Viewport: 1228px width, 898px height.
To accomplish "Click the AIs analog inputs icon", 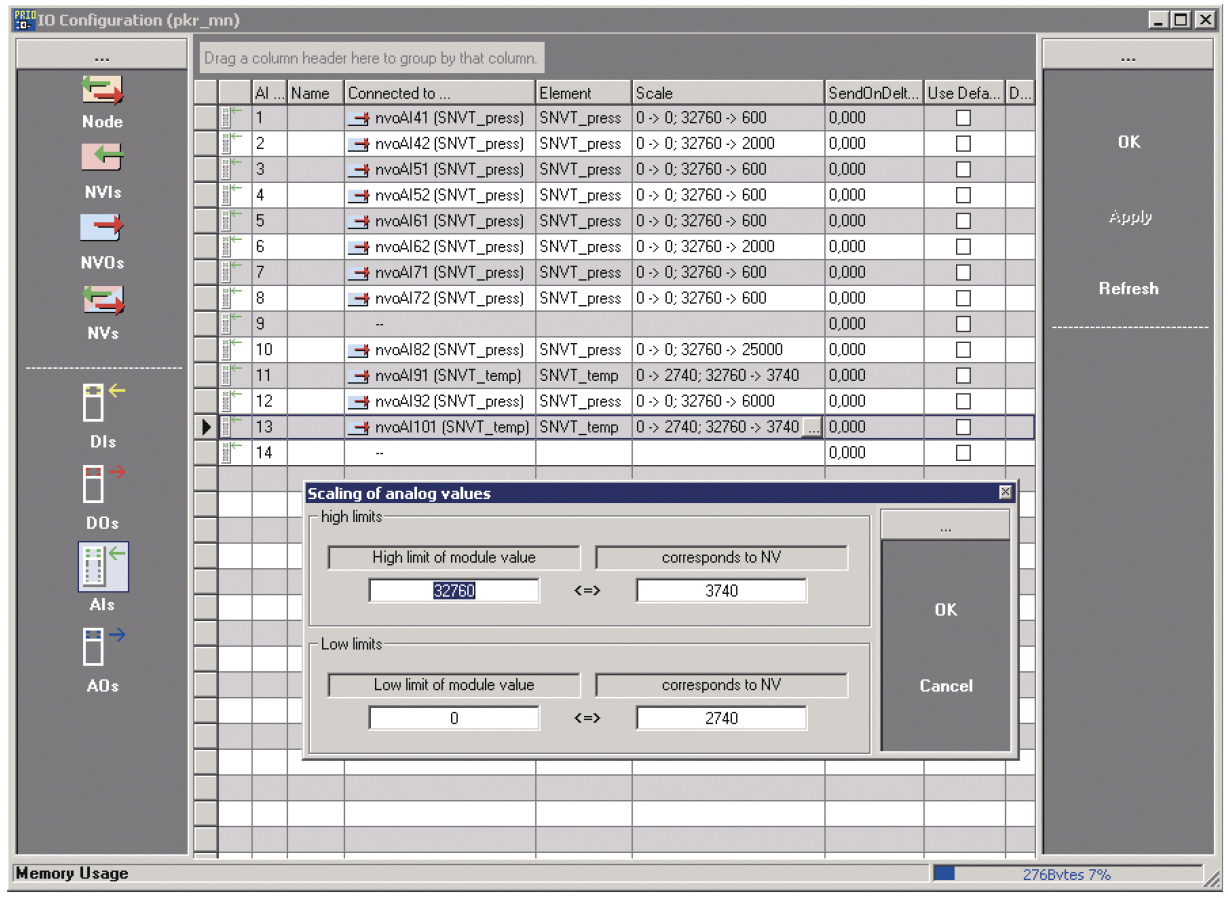I will tap(103, 567).
